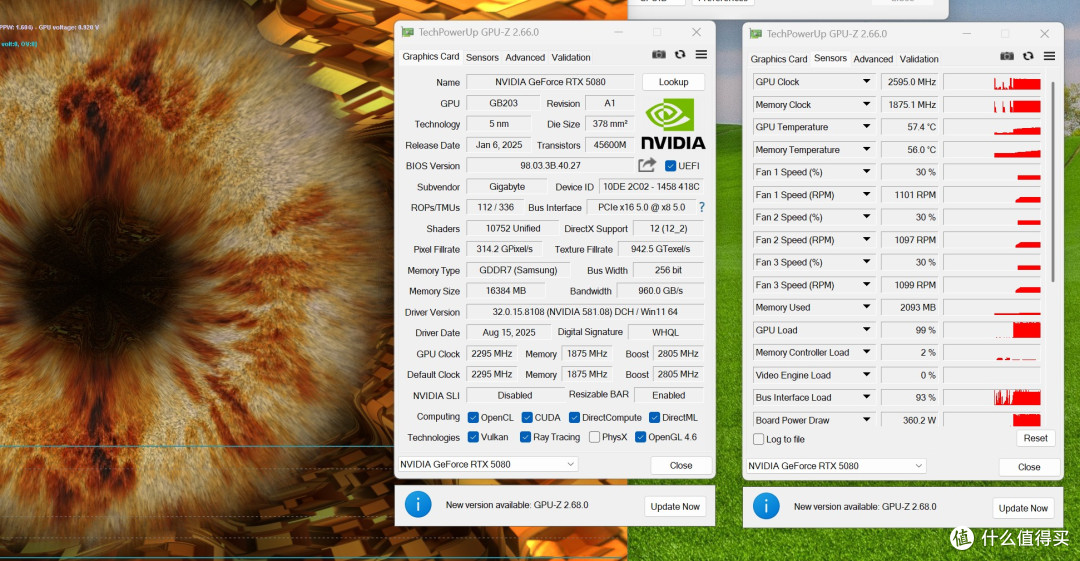1080x561 pixels.
Task: GPU-Z title icon in Sensors window
Action: (756, 33)
